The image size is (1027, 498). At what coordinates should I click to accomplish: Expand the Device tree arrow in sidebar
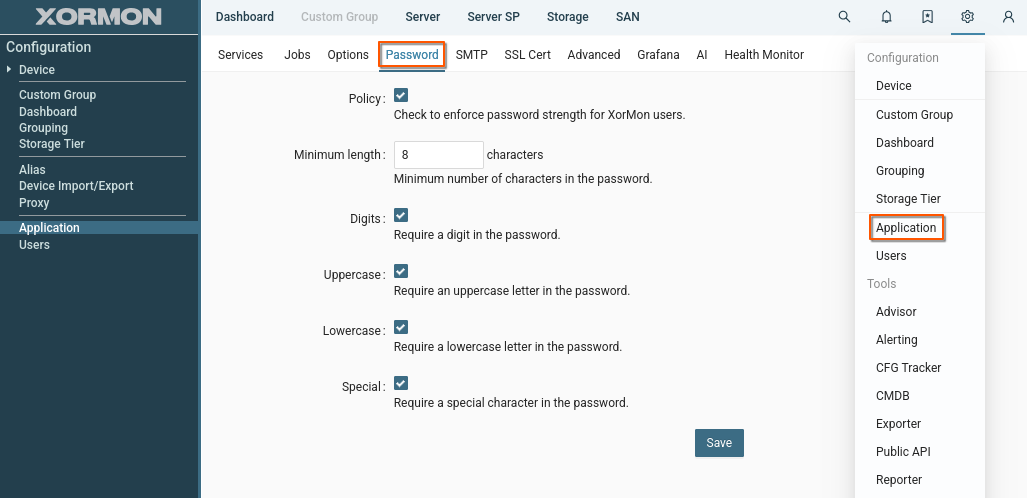[x=9, y=70]
